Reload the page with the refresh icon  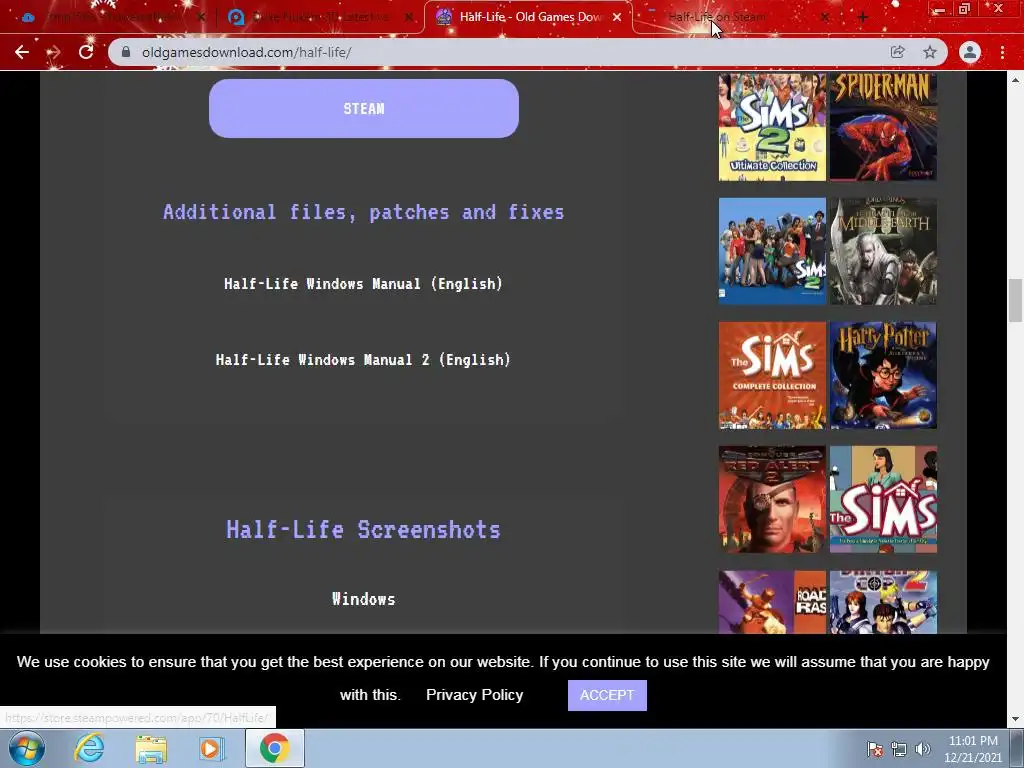(x=86, y=52)
